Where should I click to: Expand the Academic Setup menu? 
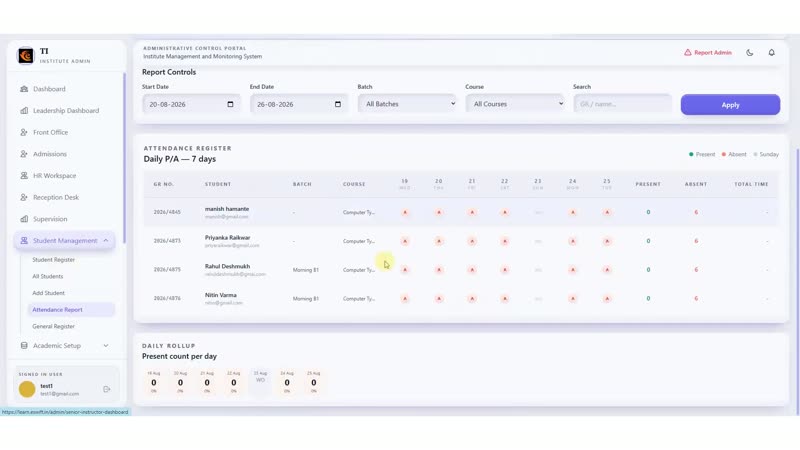click(x=64, y=345)
